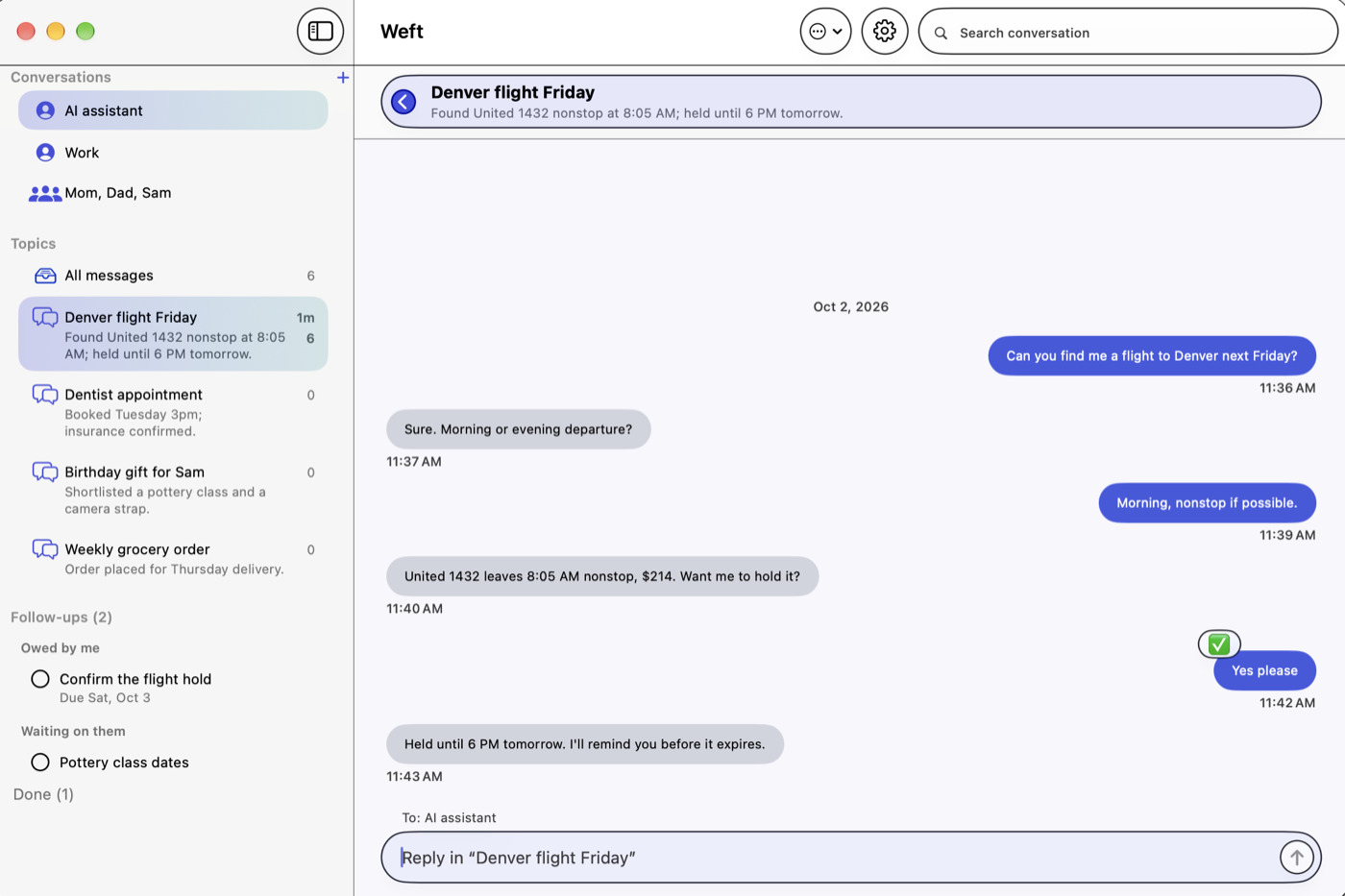Viewport: 1345px width, 896px height.
Task: Go back from Denver flight Friday topic
Action: pos(403,102)
